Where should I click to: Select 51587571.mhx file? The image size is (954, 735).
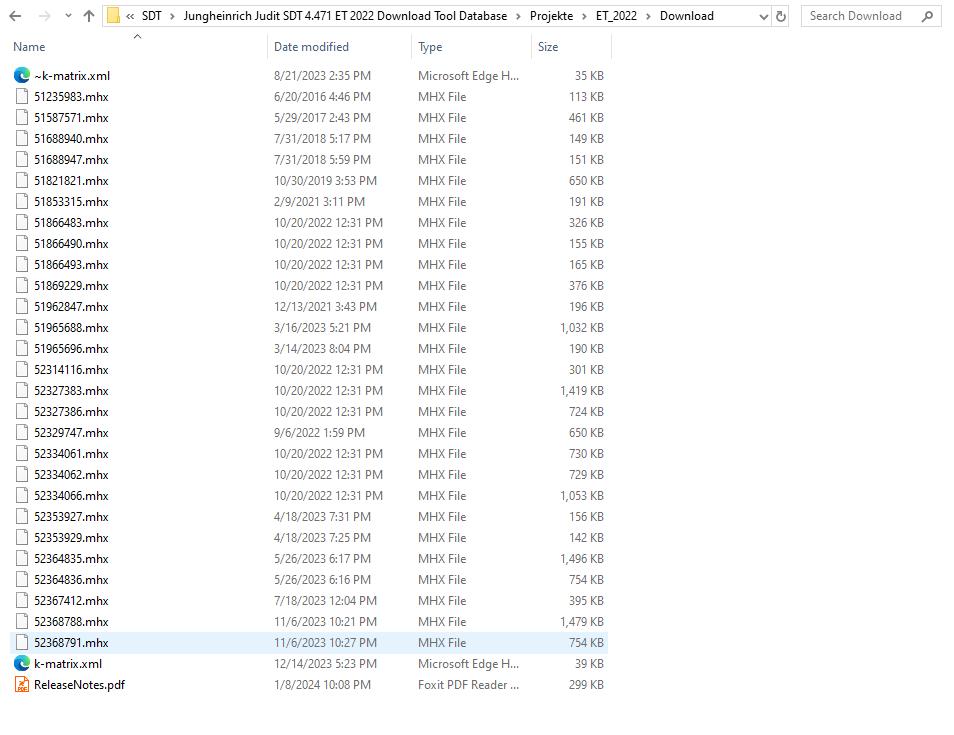71,118
